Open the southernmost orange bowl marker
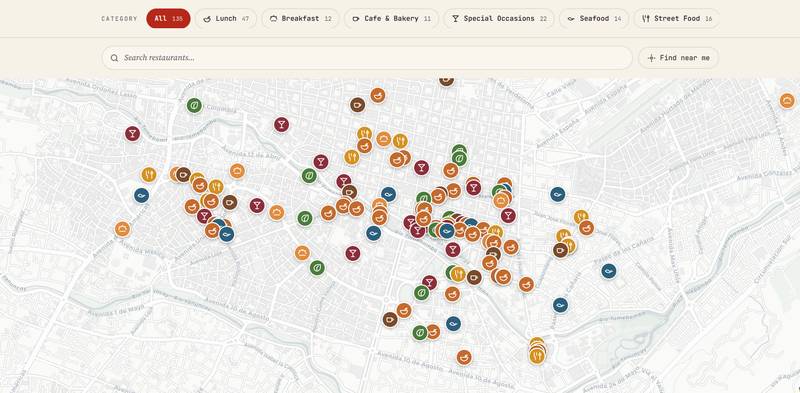This screenshot has height=393, width=800. click(x=464, y=358)
